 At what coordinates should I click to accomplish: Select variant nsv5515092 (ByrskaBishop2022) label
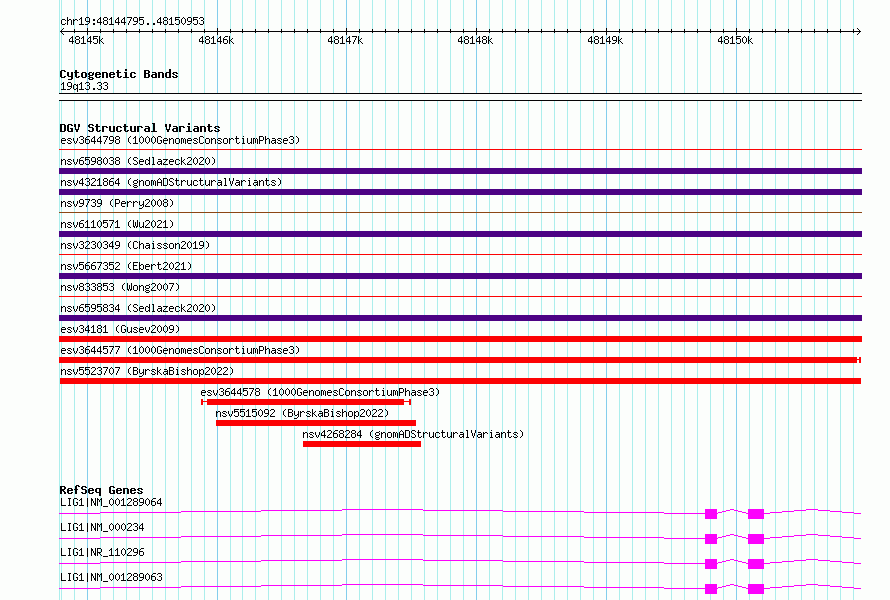click(302, 413)
